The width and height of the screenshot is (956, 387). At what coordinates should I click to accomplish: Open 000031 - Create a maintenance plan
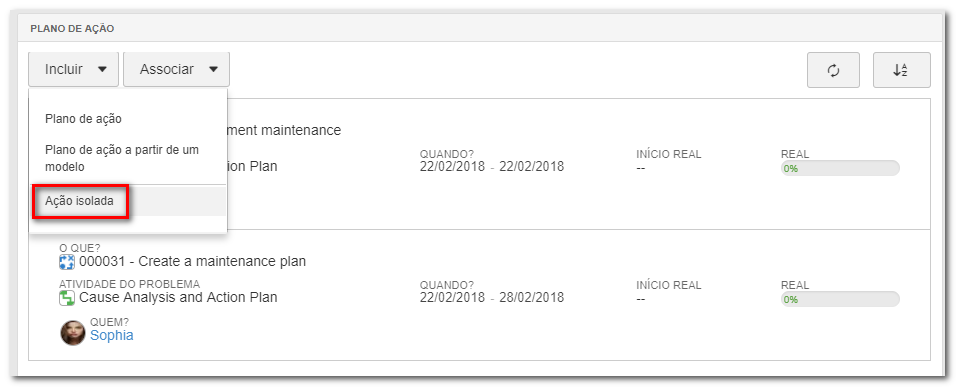[192, 262]
